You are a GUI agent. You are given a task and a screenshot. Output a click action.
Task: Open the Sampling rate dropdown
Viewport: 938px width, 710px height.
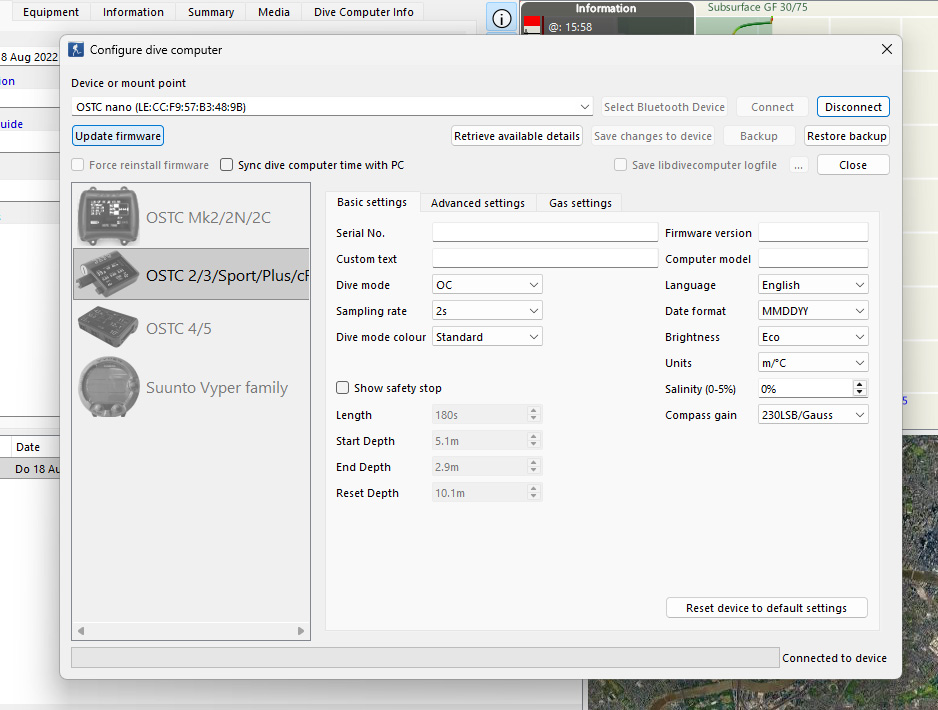tap(487, 310)
